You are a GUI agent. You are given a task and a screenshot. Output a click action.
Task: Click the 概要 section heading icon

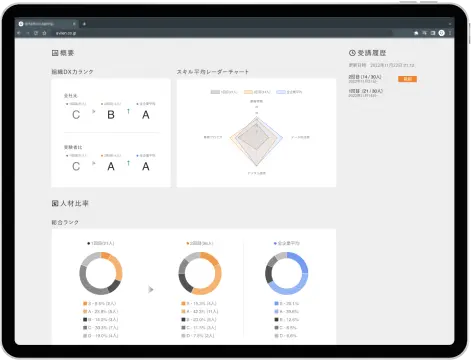[55, 53]
